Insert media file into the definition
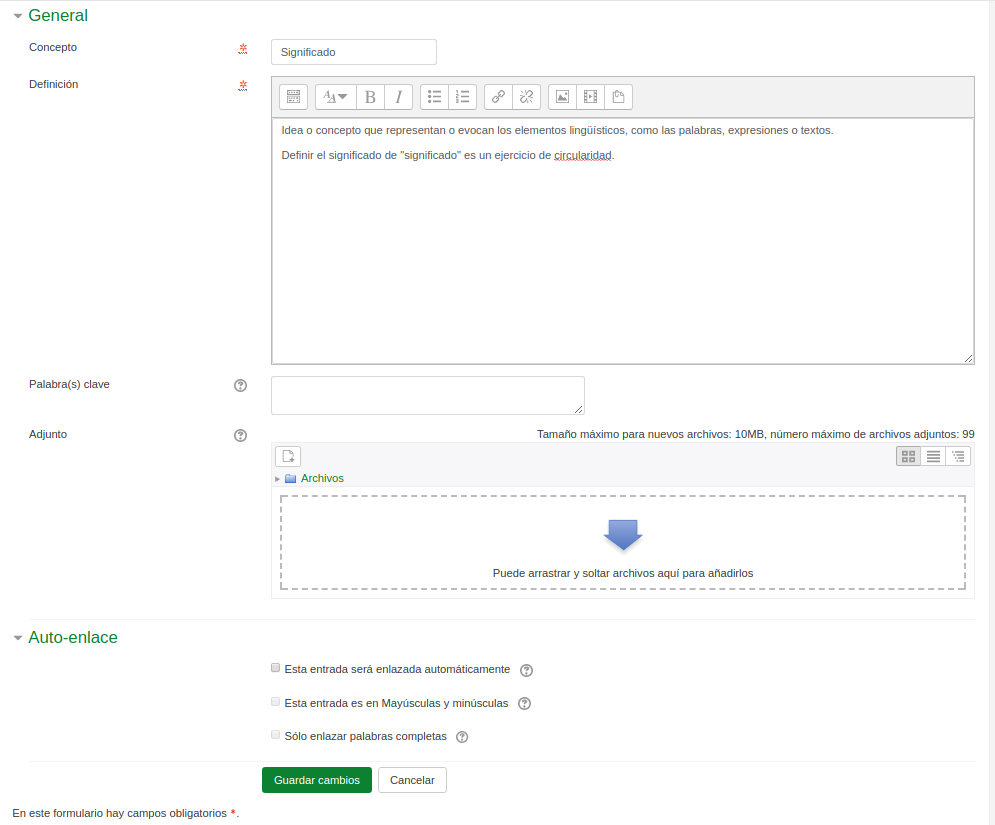995x825 pixels. point(590,96)
